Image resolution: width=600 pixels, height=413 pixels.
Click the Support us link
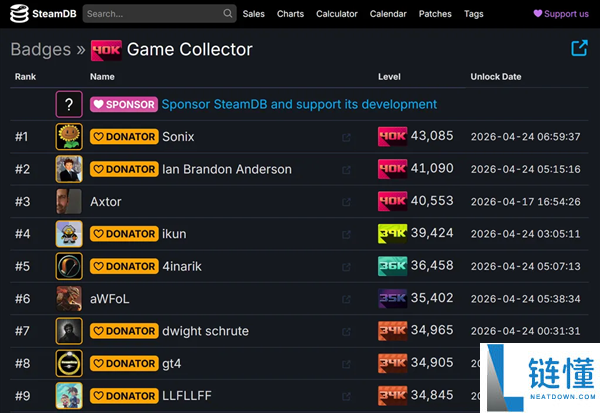coord(561,14)
